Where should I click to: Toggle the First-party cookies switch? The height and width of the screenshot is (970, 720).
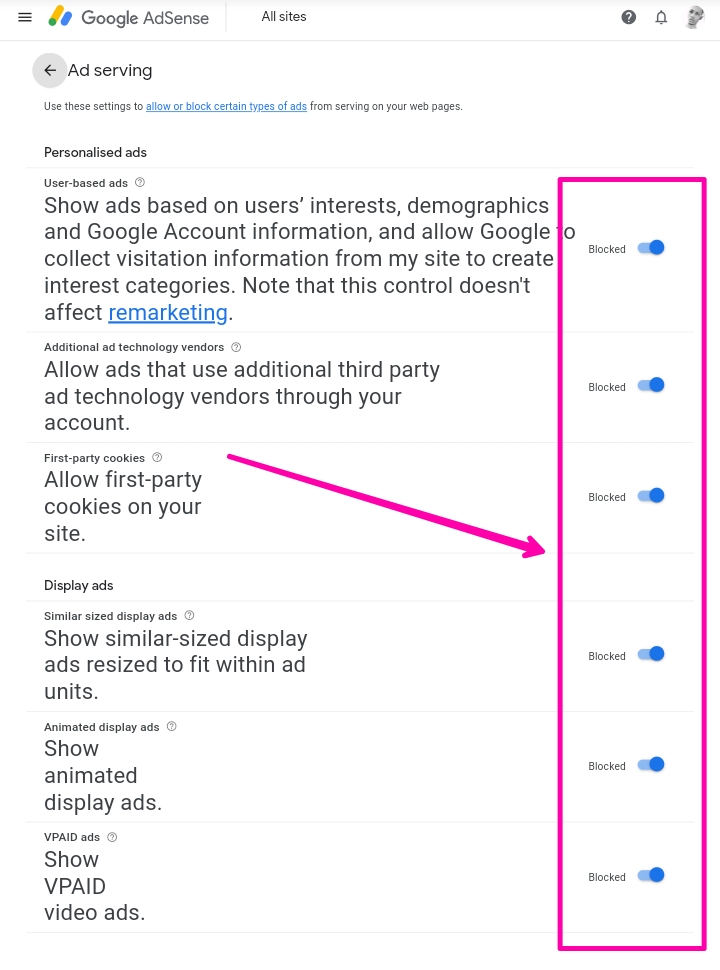pos(651,496)
